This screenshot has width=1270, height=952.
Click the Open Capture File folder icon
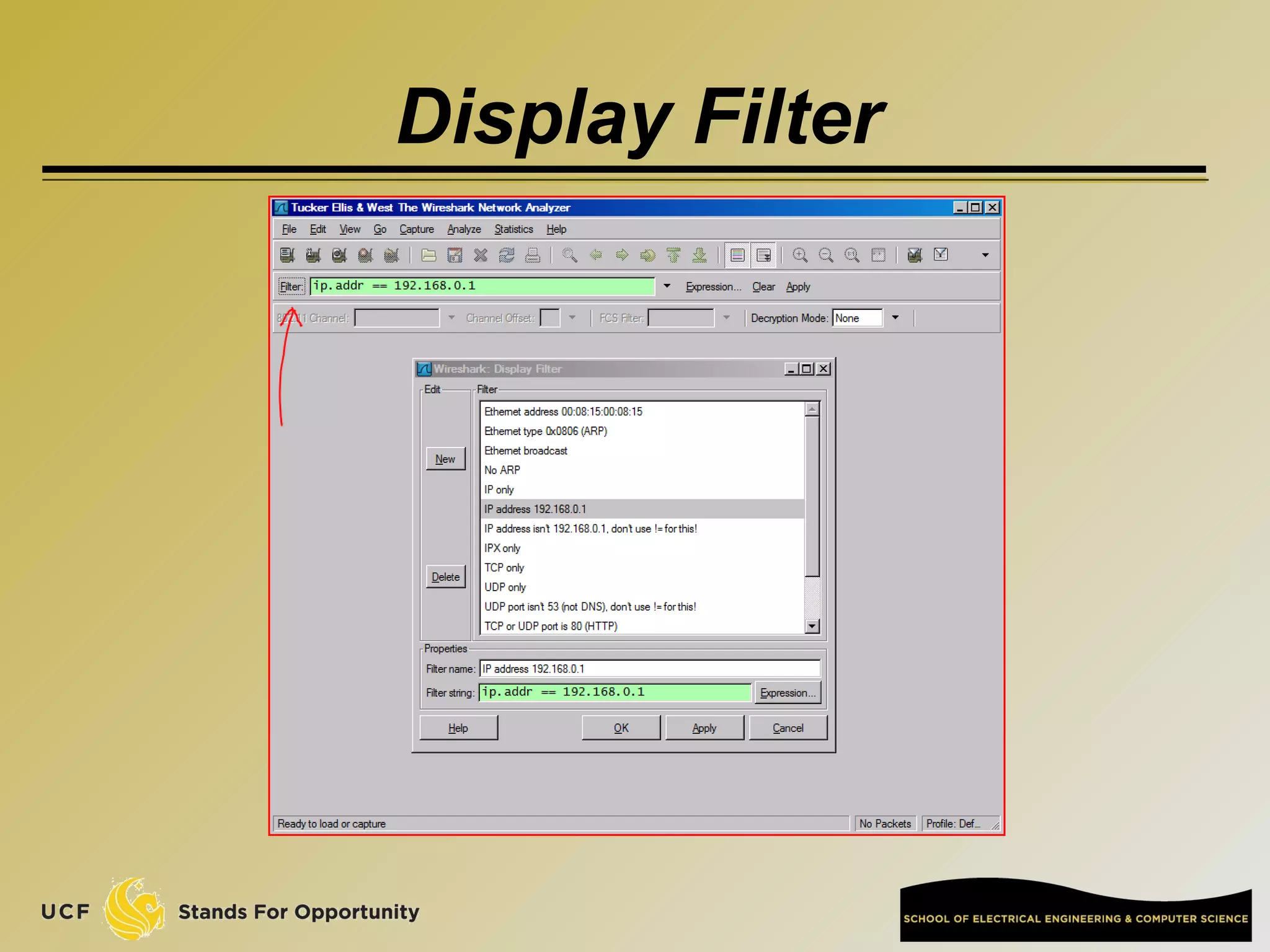429,255
